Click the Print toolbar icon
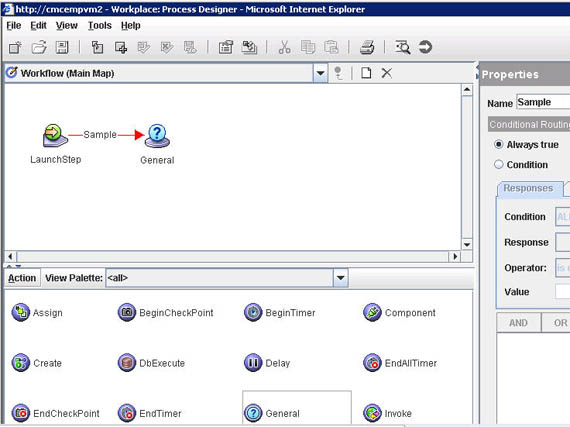Viewport: 570px width, 427px height. click(367, 48)
